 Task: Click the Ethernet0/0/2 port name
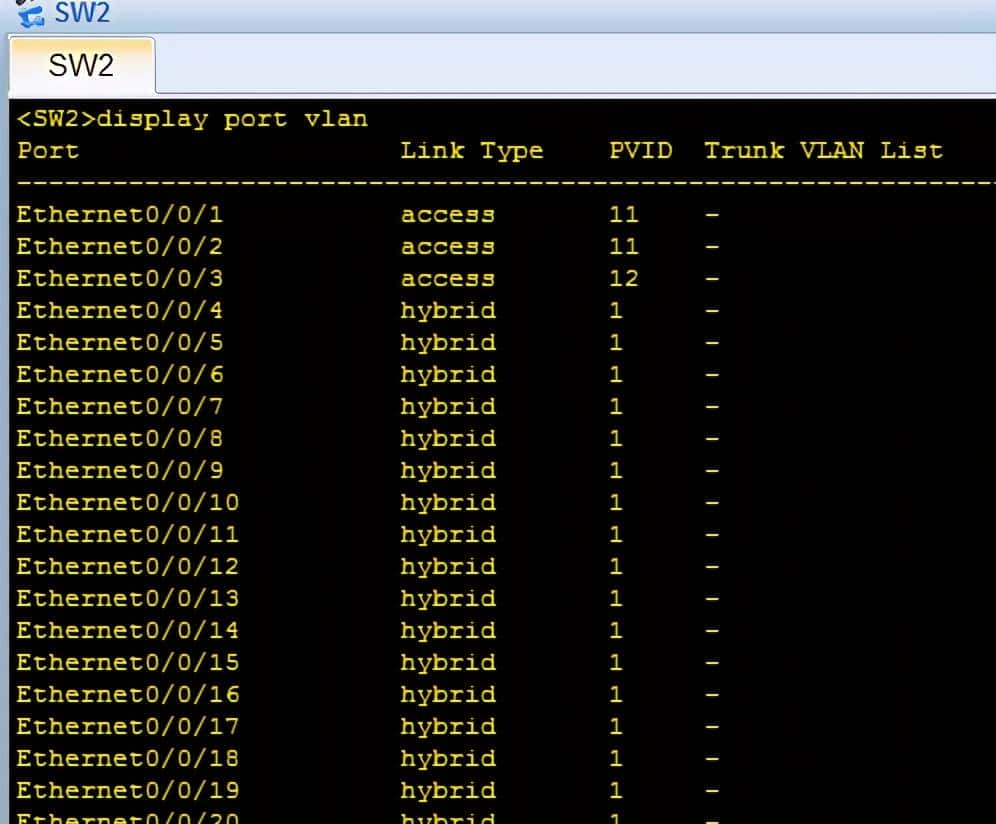[119, 247]
